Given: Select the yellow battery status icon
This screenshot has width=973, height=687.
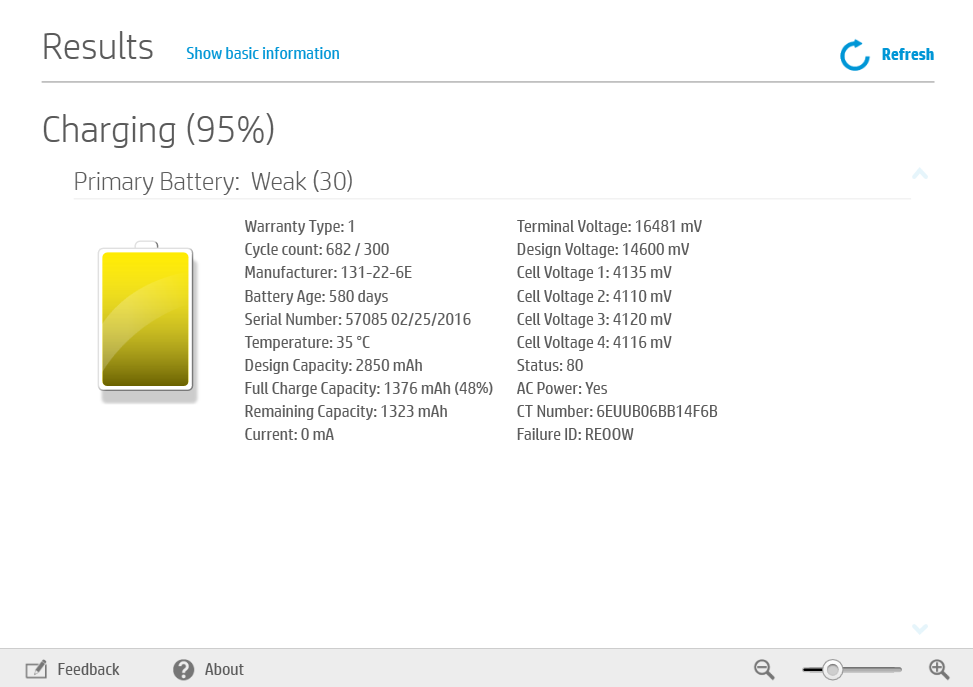Looking at the screenshot, I should [145, 320].
